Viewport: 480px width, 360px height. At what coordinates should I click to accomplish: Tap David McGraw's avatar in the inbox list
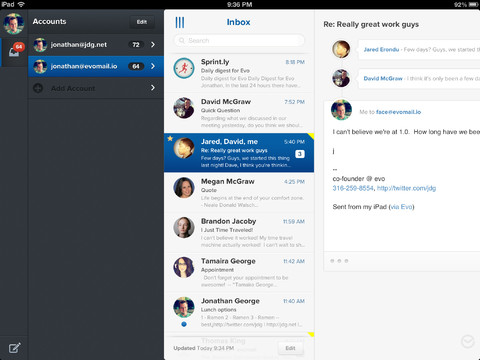pyautogui.click(x=184, y=108)
